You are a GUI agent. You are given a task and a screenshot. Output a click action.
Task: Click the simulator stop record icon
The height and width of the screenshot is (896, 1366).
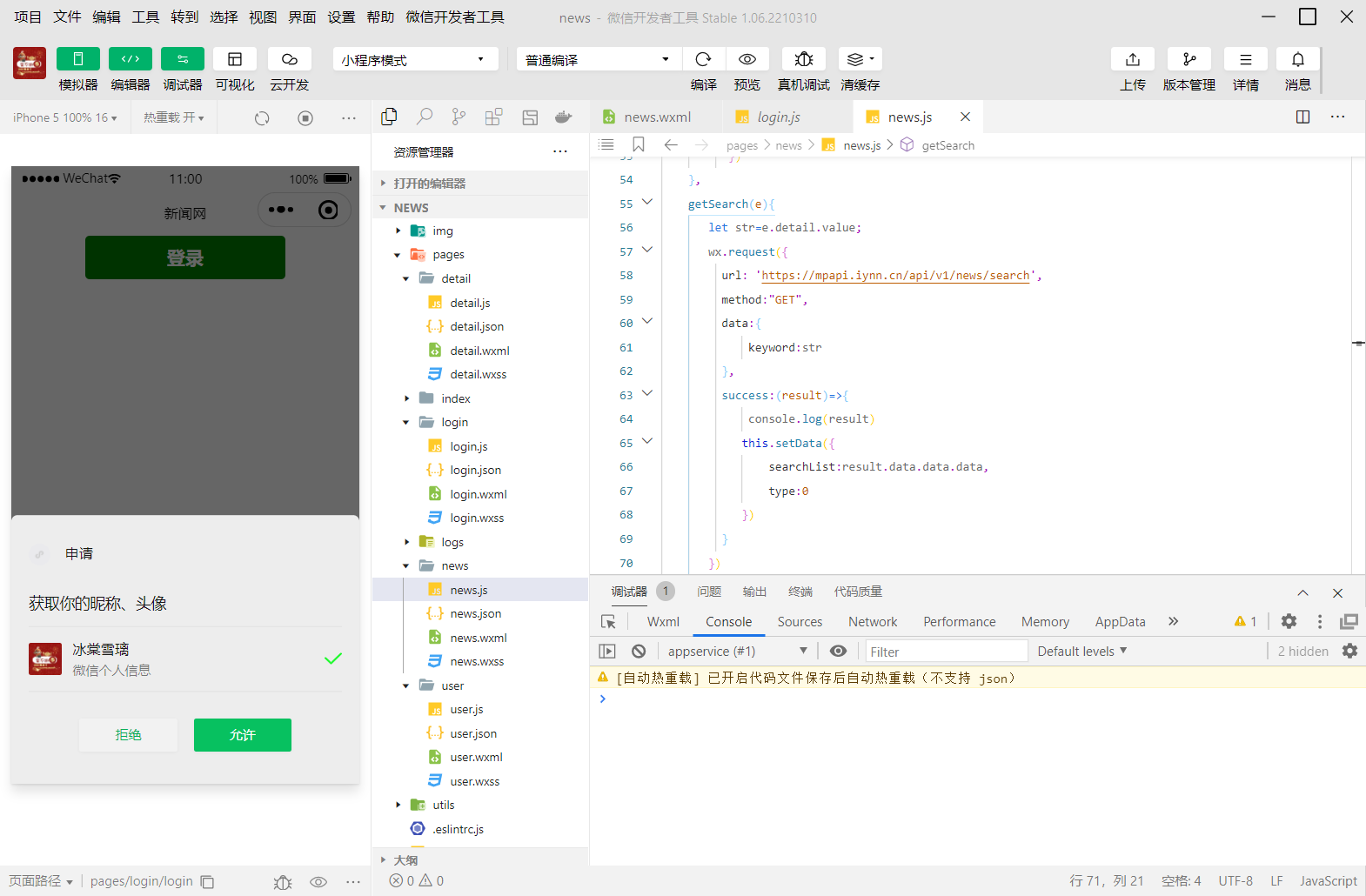pos(305,117)
